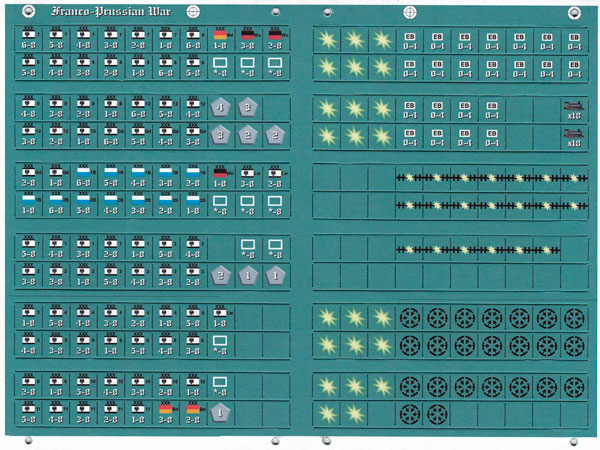Screen dimensions: 600x450
Task: Select the Lw 3-8 Landwehr counter
Action: point(248,177)
